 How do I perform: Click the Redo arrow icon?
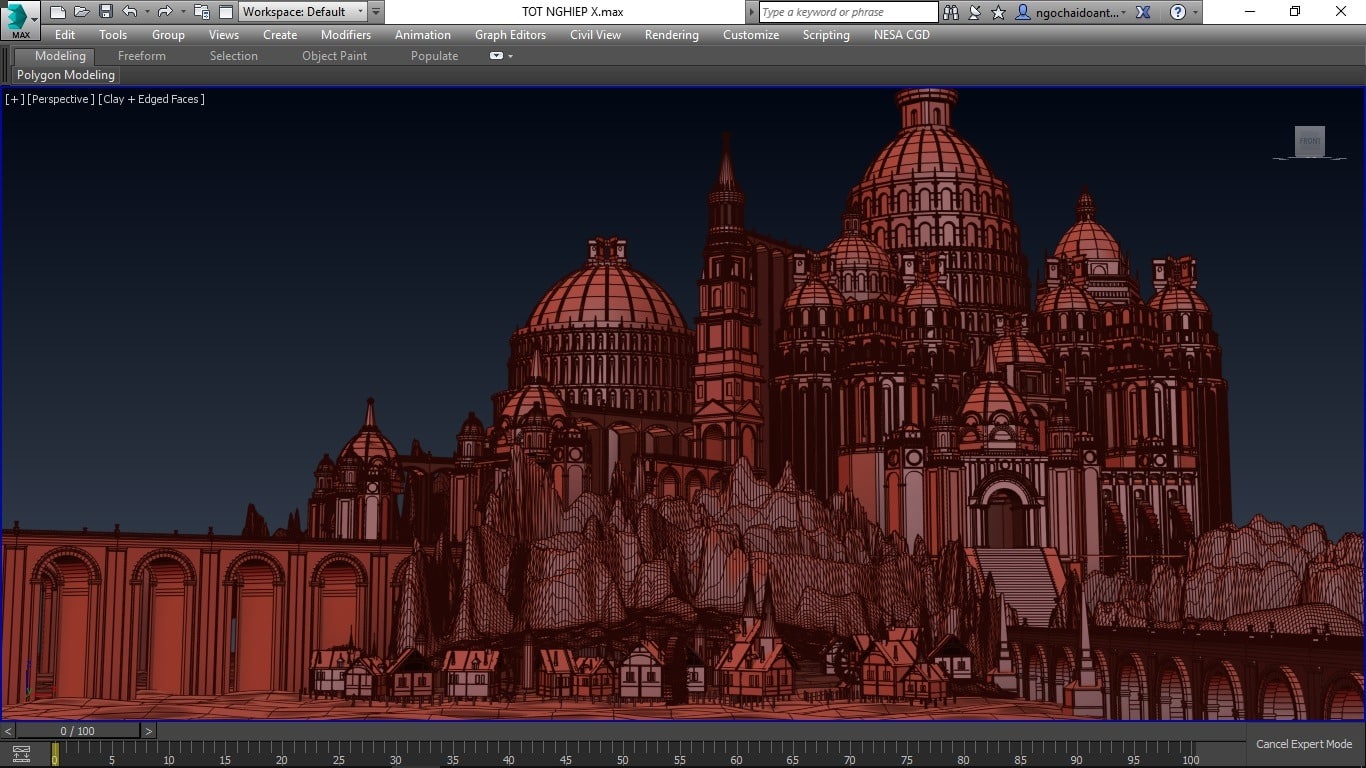click(164, 12)
